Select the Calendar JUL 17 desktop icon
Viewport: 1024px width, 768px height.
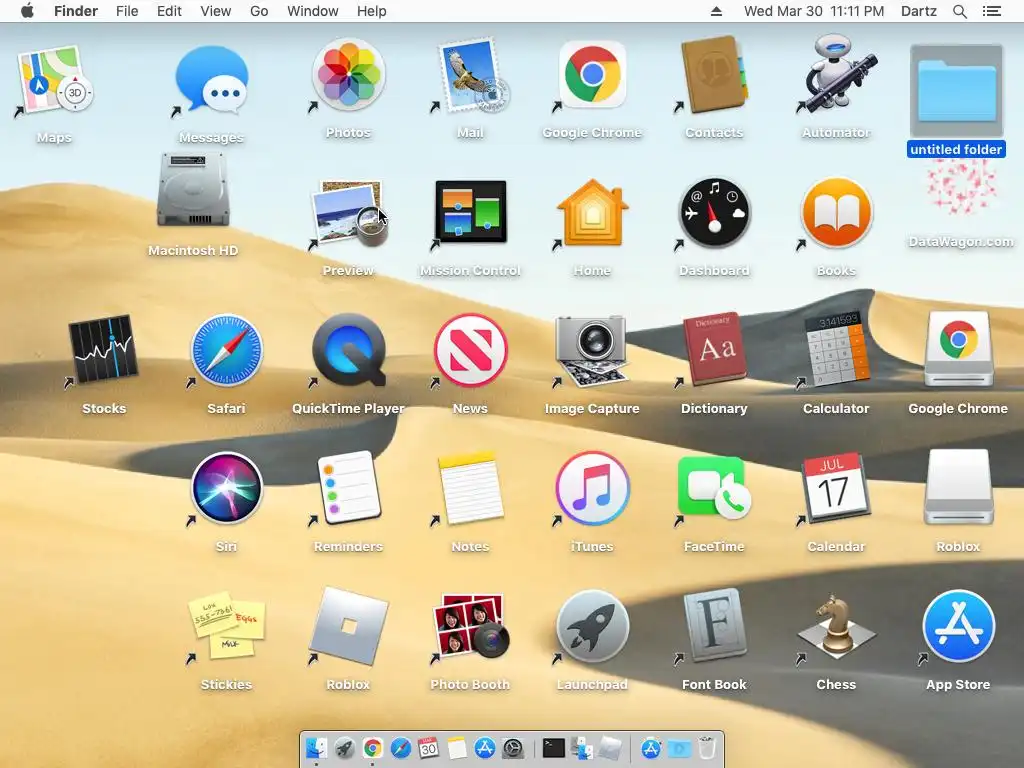(x=836, y=487)
